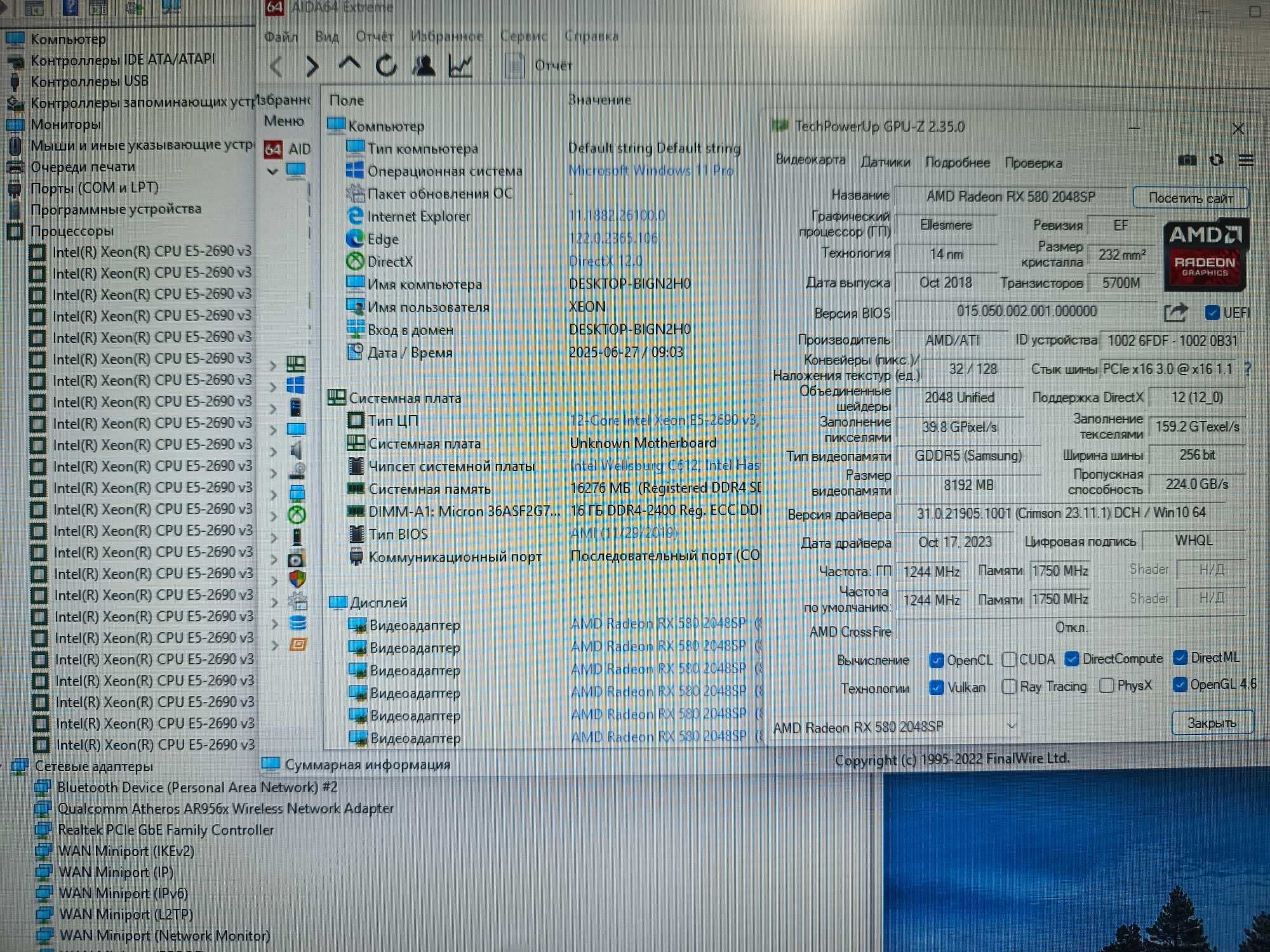Expand chevron beside the speaker multimedia icon

pyautogui.click(x=274, y=452)
